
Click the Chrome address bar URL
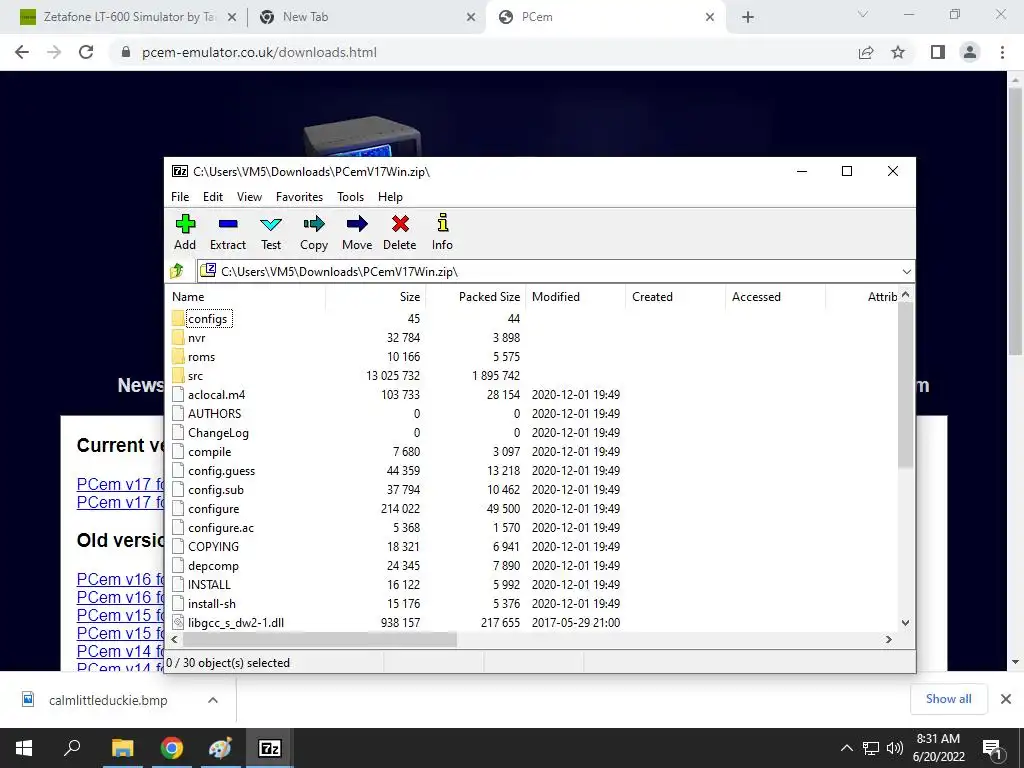coord(259,52)
